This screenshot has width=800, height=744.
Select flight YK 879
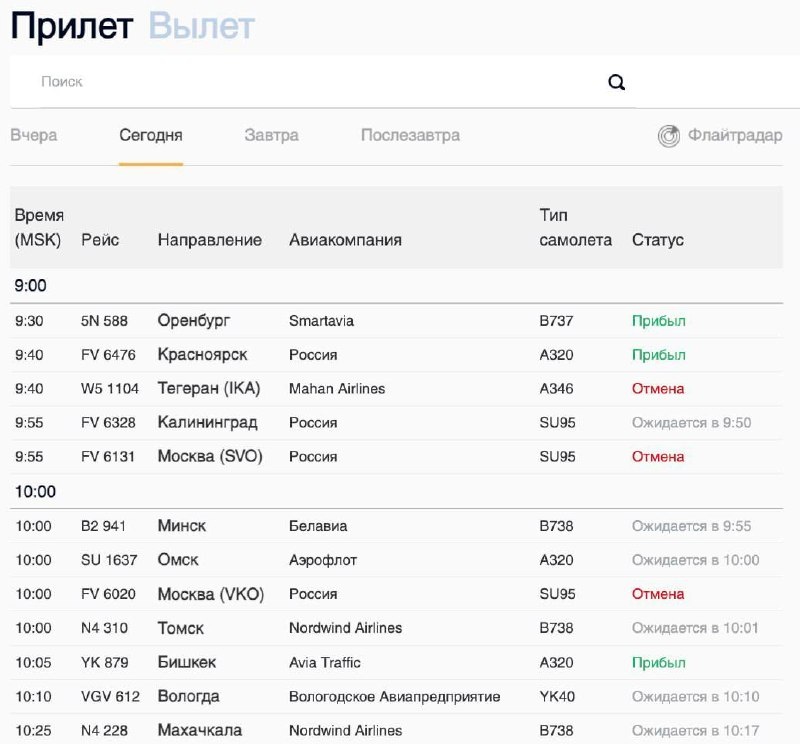pyautogui.click(x=105, y=663)
